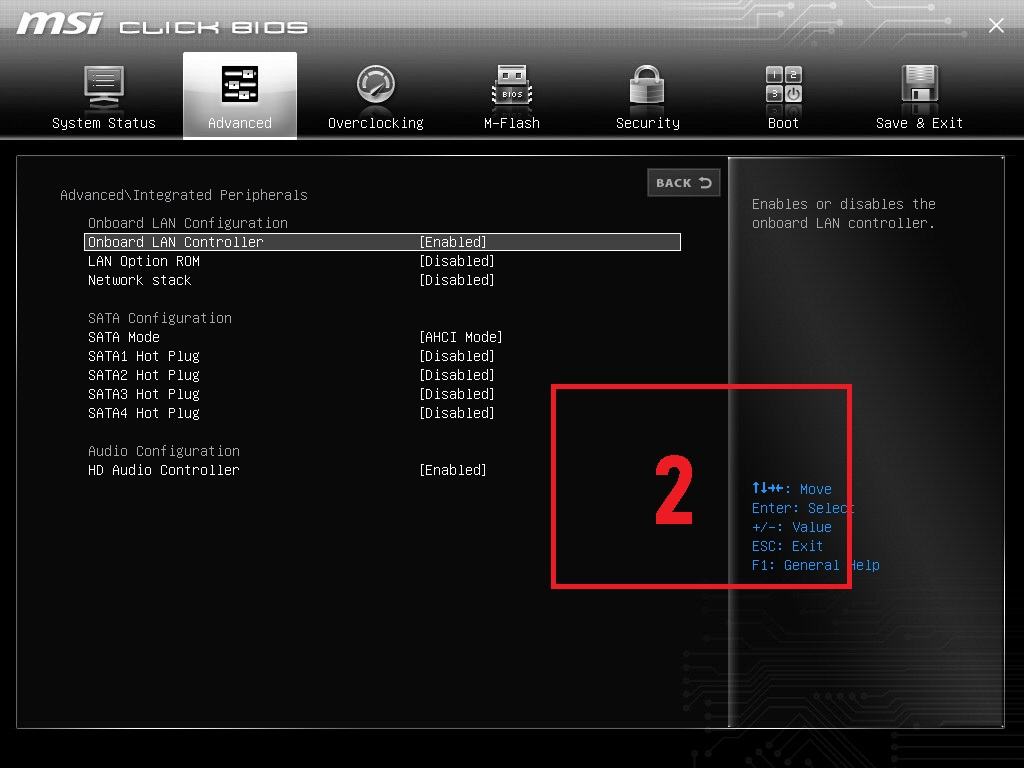Select the SATA Mode label
Screen dimensions: 1024x768
coord(124,337)
